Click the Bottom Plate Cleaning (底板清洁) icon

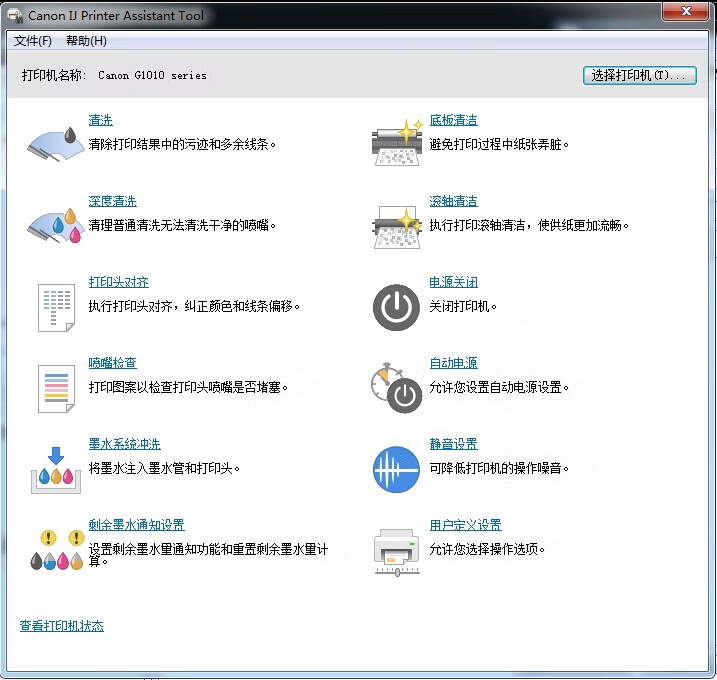pos(397,143)
